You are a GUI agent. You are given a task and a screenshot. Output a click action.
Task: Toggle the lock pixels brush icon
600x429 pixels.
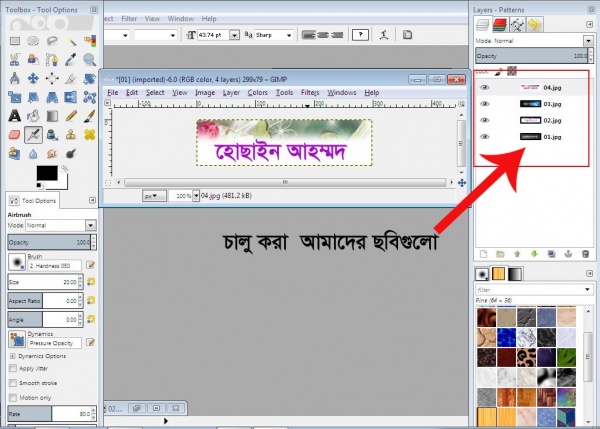click(498, 71)
